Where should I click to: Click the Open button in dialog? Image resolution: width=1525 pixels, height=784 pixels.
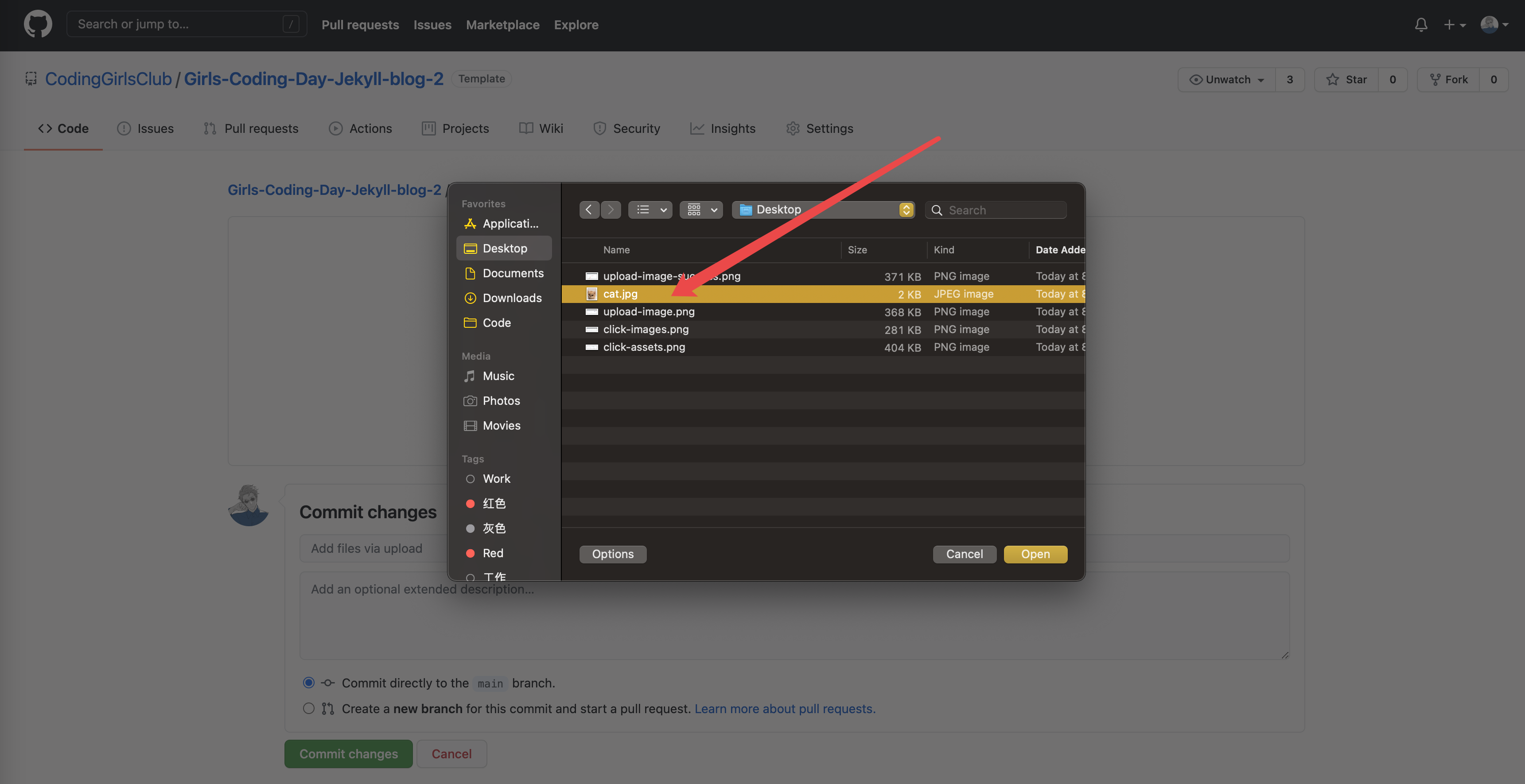[x=1035, y=554]
